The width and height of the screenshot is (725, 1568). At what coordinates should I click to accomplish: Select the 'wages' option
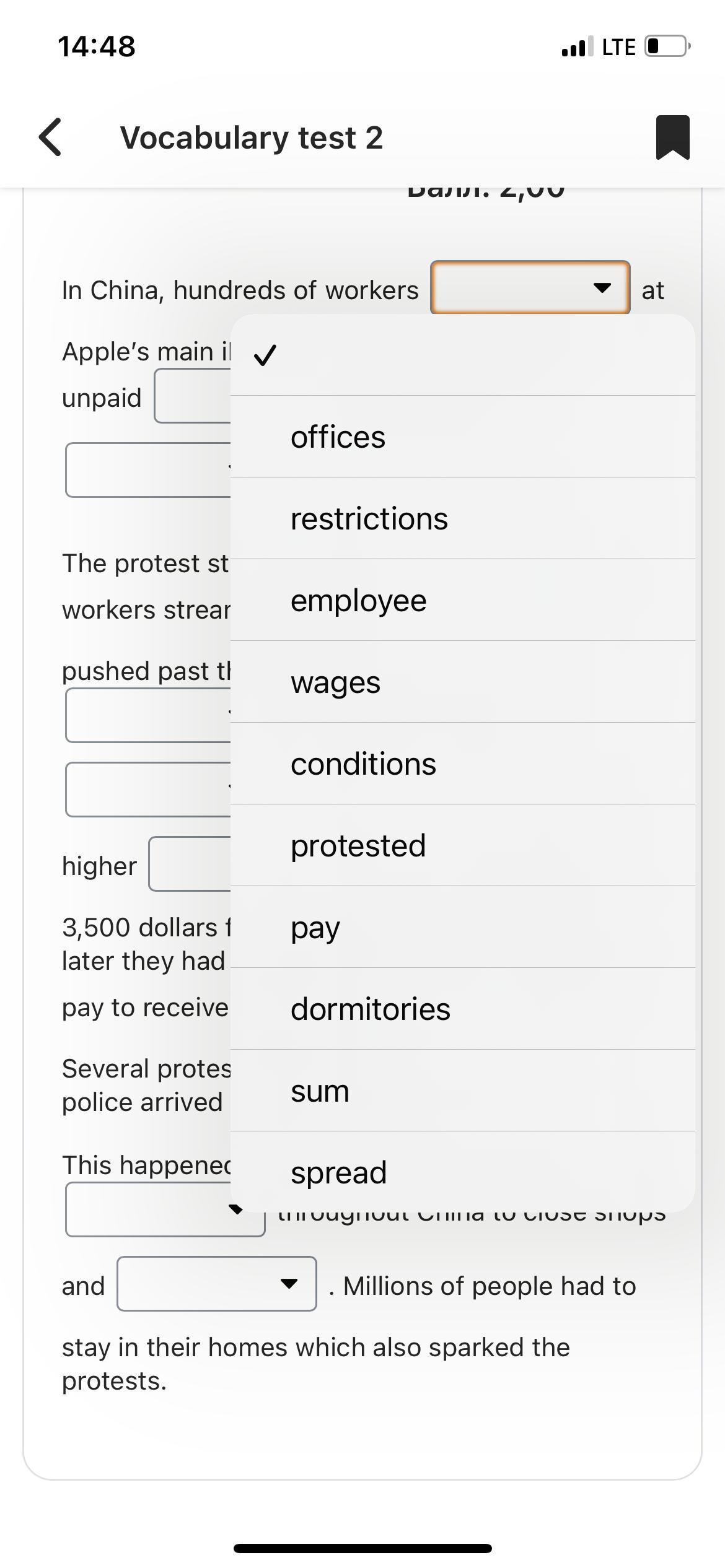click(462, 682)
